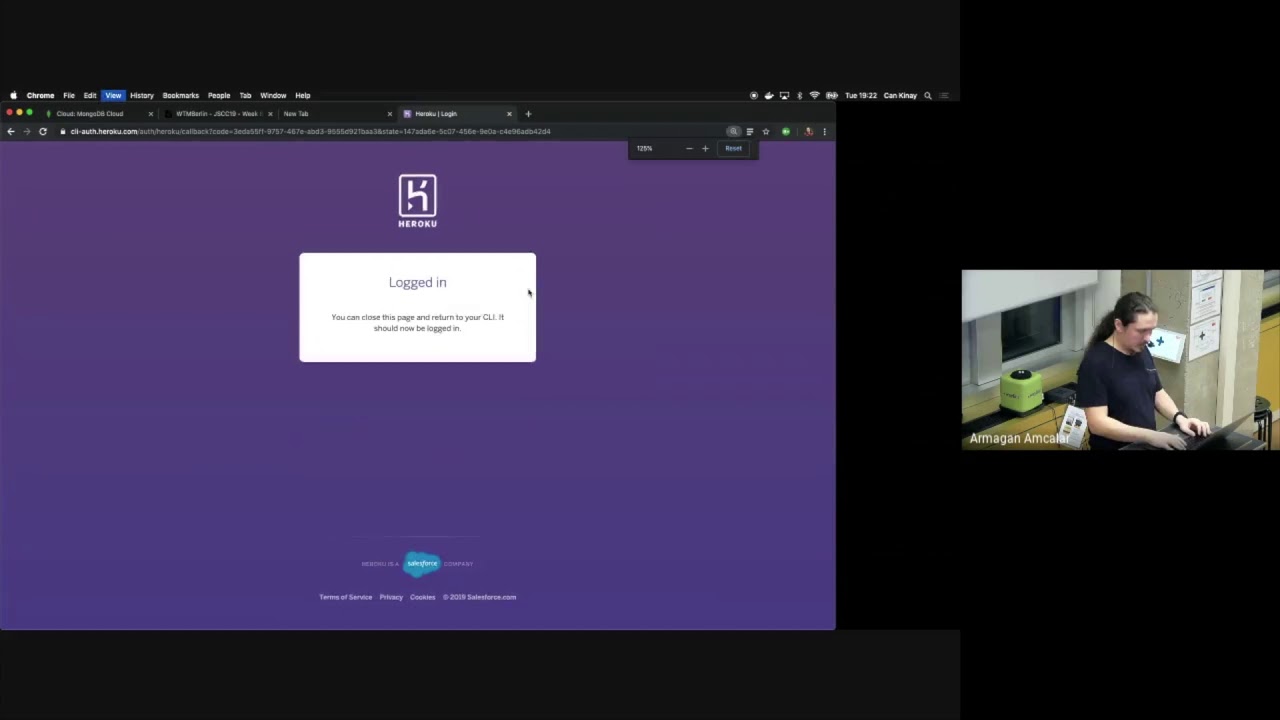Open the Apple menu
The width and height of the screenshot is (1280, 720).
point(13,95)
